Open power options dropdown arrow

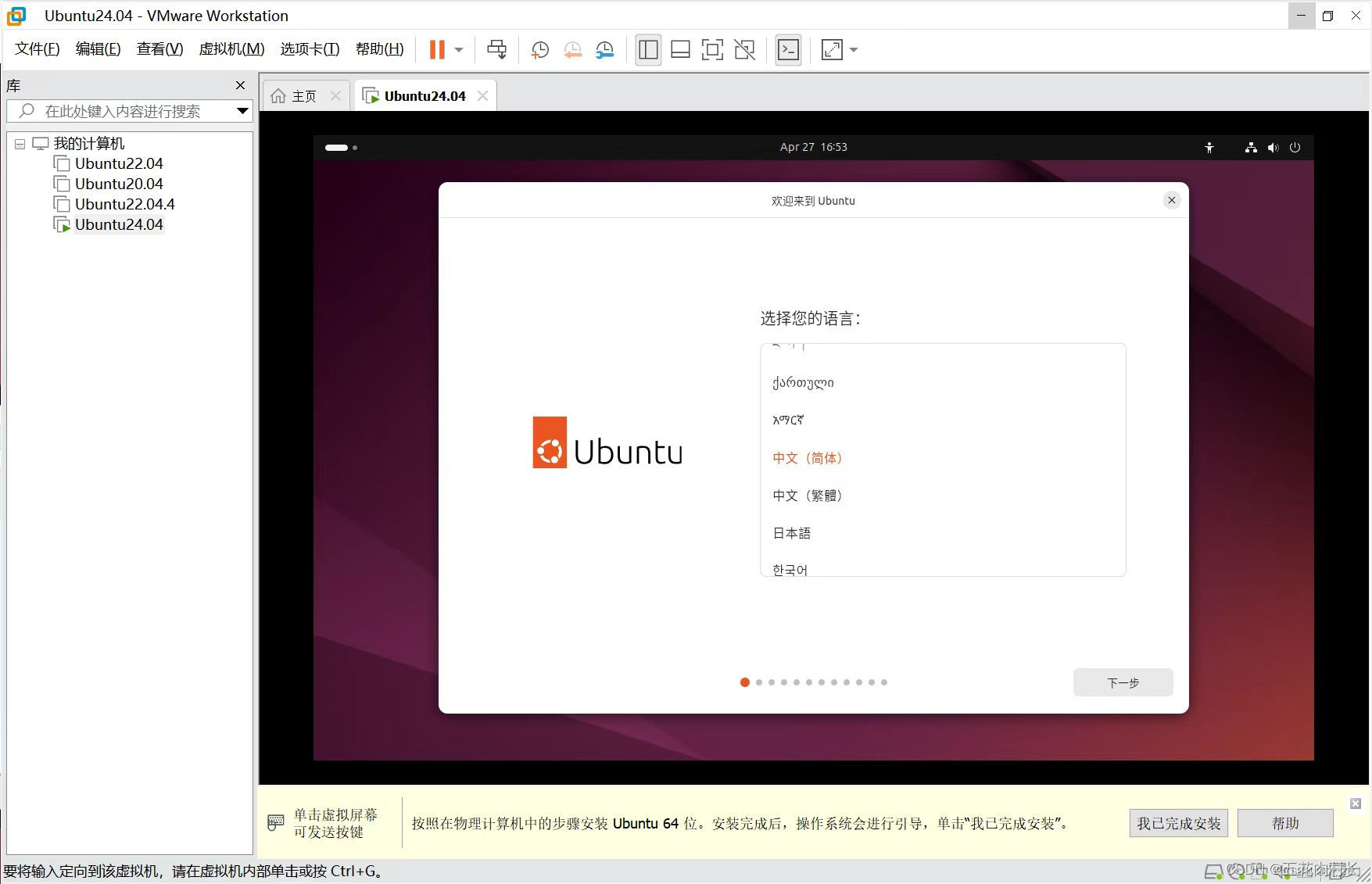459,50
